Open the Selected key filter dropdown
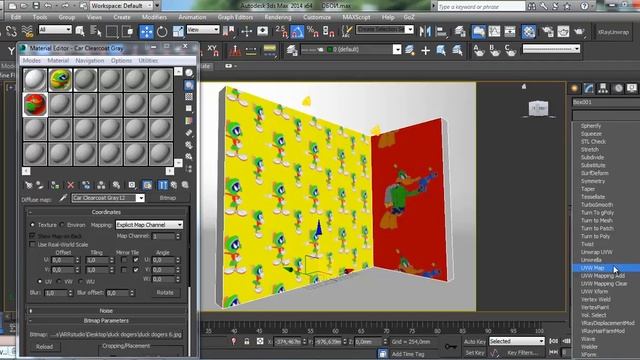The width and height of the screenshot is (640, 360). (516, 341)
